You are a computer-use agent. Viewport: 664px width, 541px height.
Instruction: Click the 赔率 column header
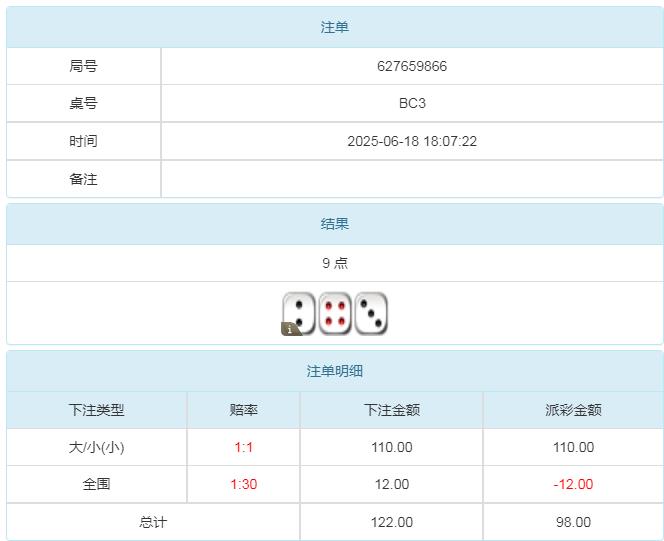click(243, 410)
